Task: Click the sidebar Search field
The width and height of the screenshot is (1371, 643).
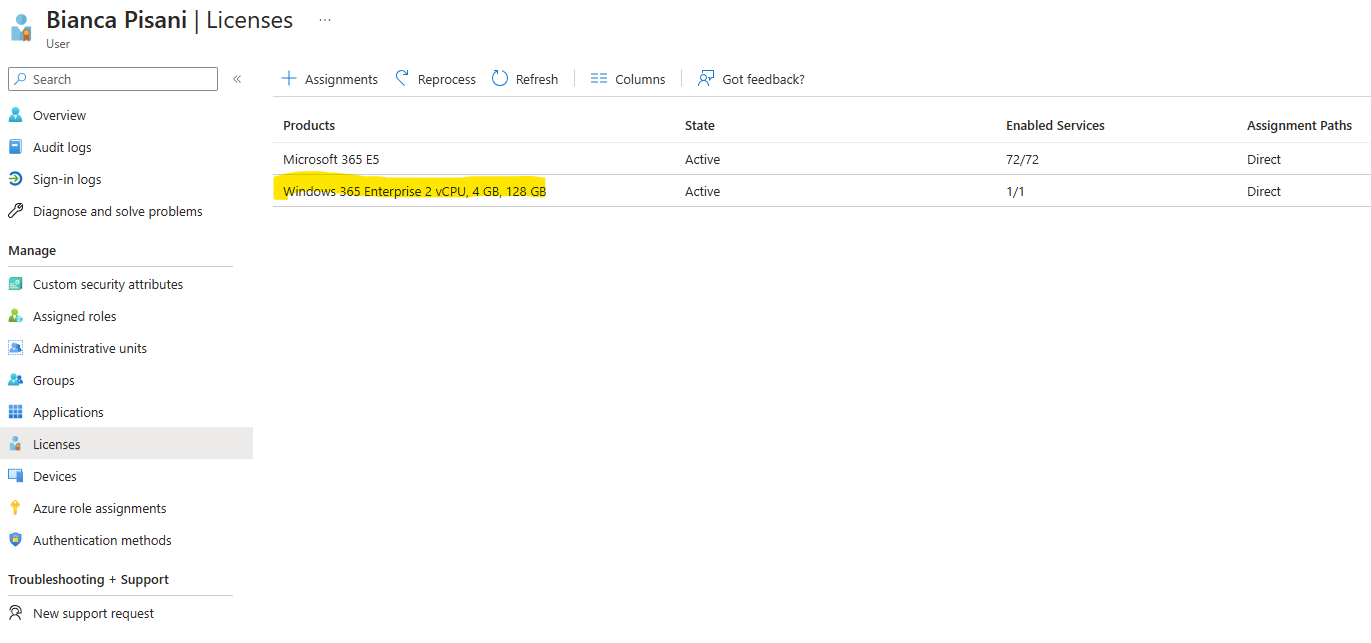Action: [113, 79]
